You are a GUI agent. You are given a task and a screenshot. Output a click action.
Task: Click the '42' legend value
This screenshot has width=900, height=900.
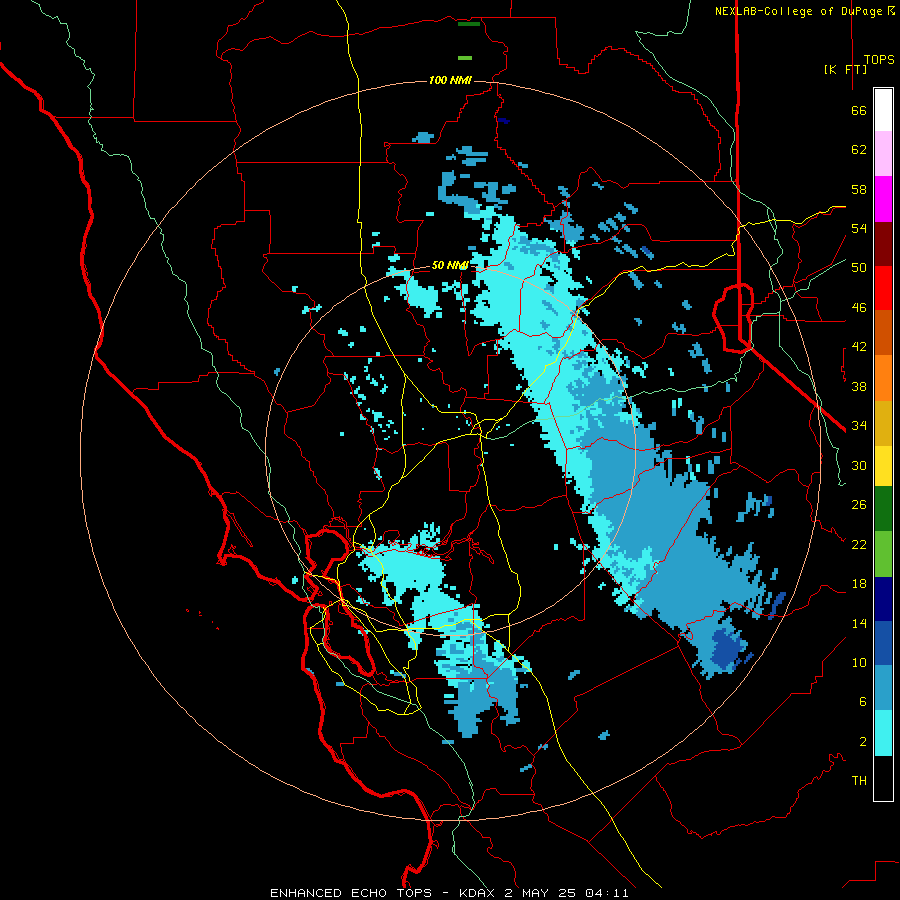pyautogui.click(x=859, y=347)
